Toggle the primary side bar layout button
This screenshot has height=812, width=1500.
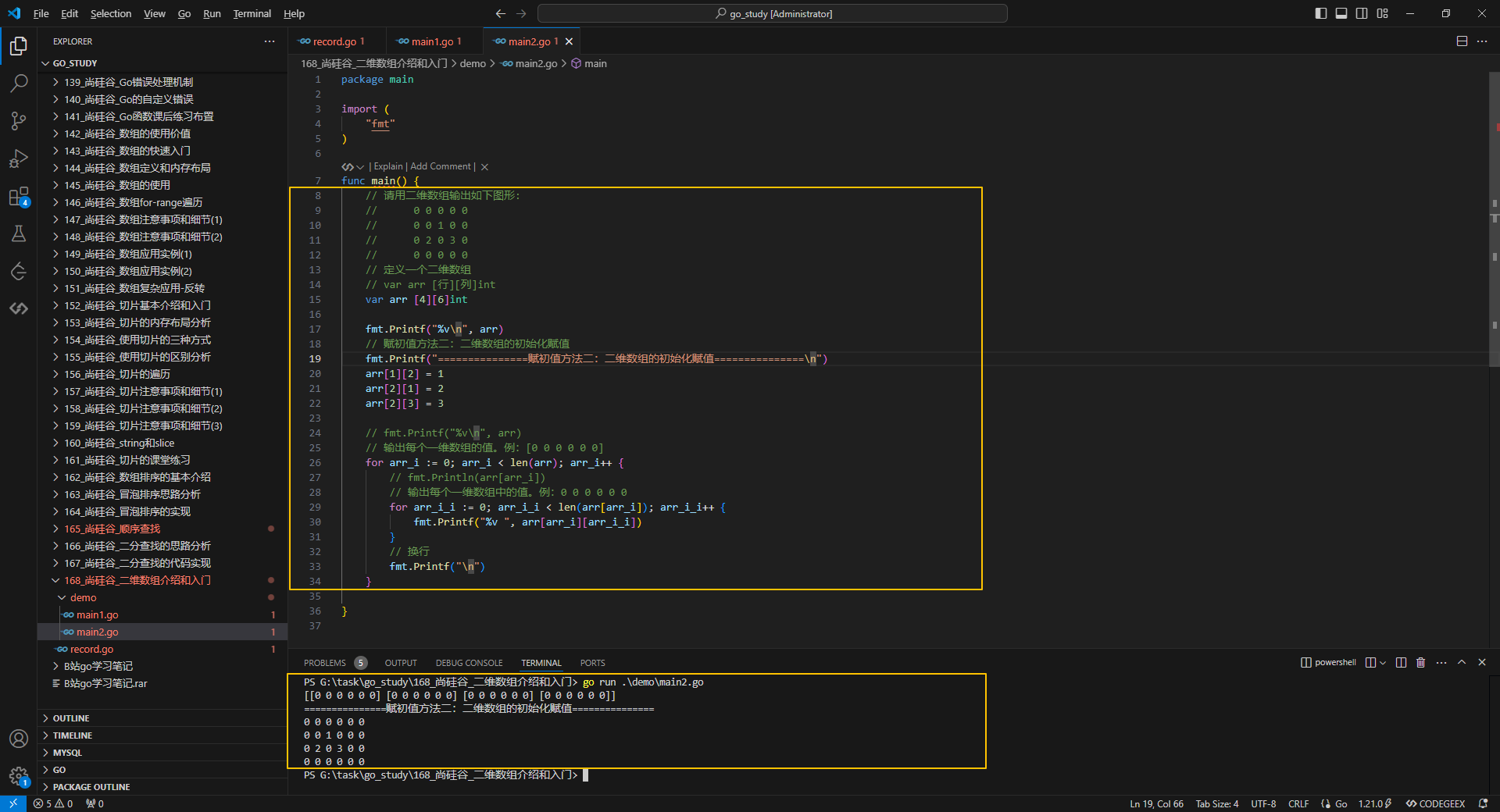tap(1320, 13)
